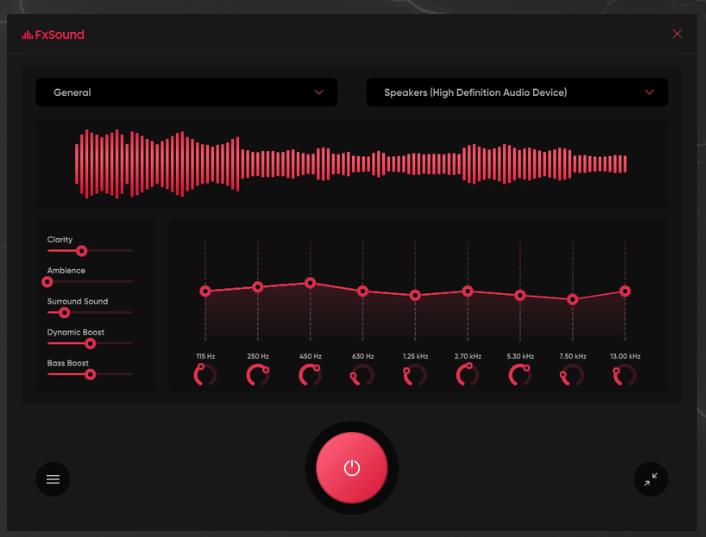706x537 pixels.
Task: Click the 5.30 kHz frequency knob
Action: click(x=520, y=375)
